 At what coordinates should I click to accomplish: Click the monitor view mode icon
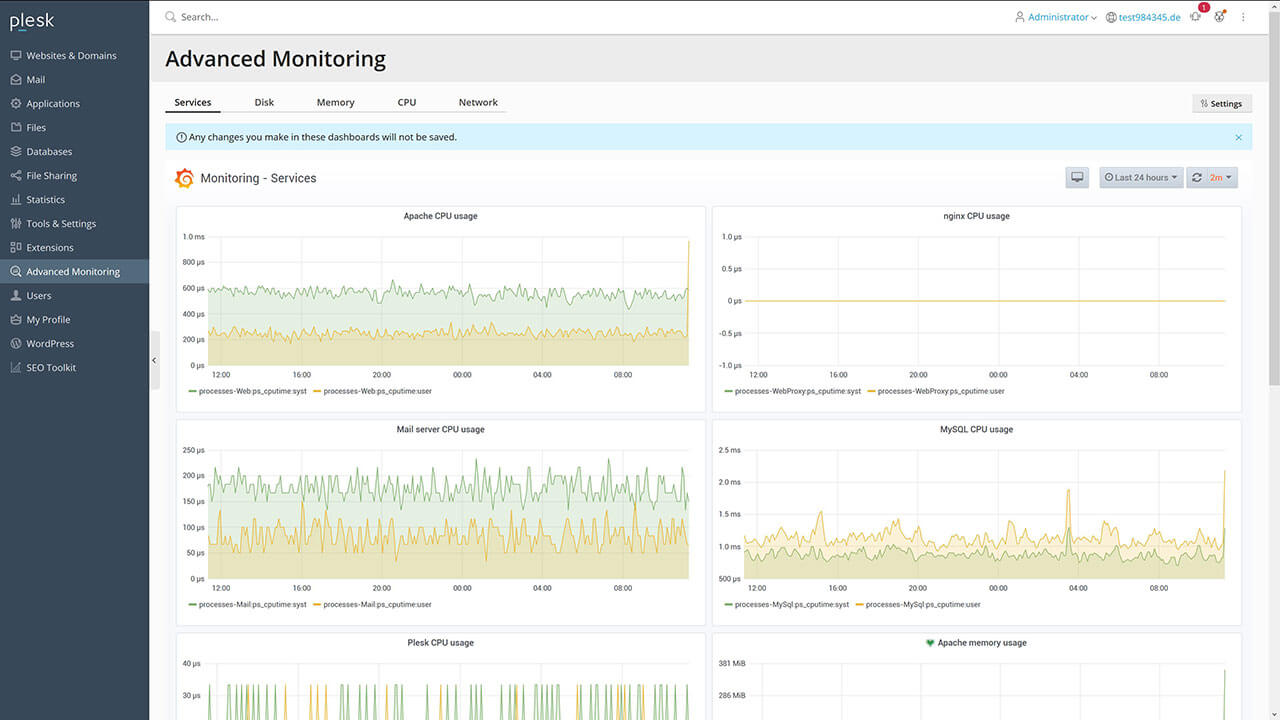point(1077,178)
